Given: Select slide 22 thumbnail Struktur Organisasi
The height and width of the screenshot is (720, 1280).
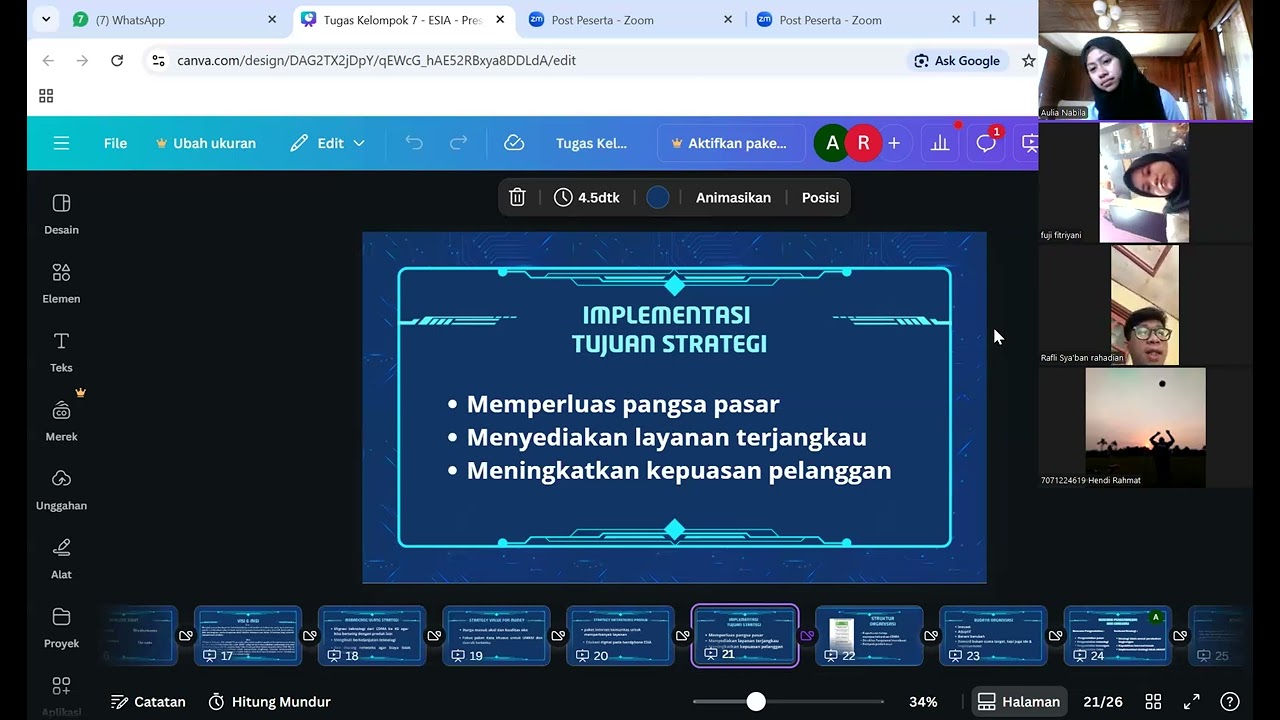Looking at the screenshot, I should [x=869, y=635].
